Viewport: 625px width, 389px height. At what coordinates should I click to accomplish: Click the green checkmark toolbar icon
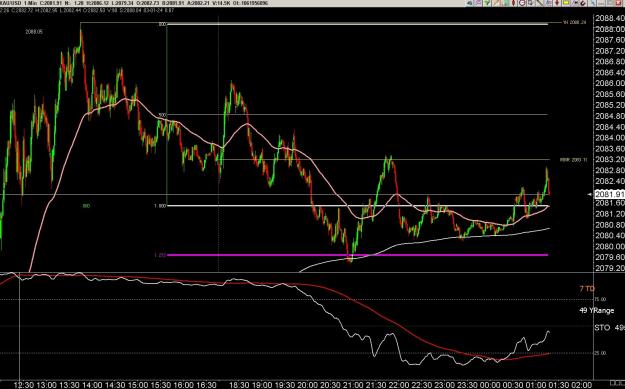tap(487, 3)
